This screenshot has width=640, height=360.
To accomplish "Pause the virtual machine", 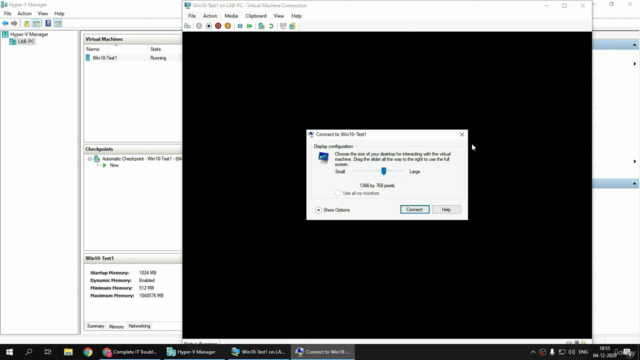I will (240, 26).
